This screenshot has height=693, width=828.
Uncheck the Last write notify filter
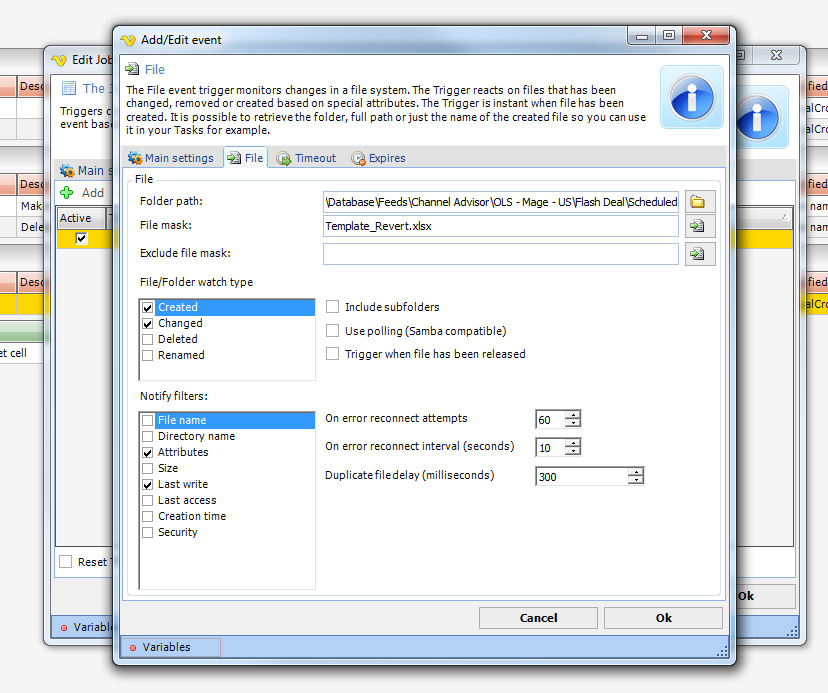pos(148,484)
